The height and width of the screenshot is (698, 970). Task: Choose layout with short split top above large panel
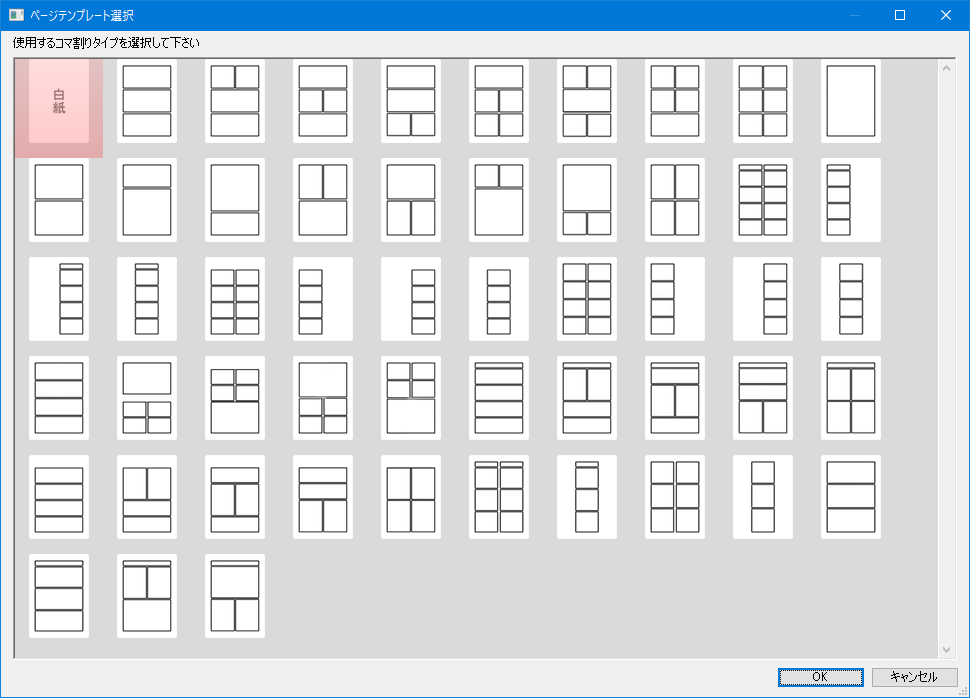(499, 200)
